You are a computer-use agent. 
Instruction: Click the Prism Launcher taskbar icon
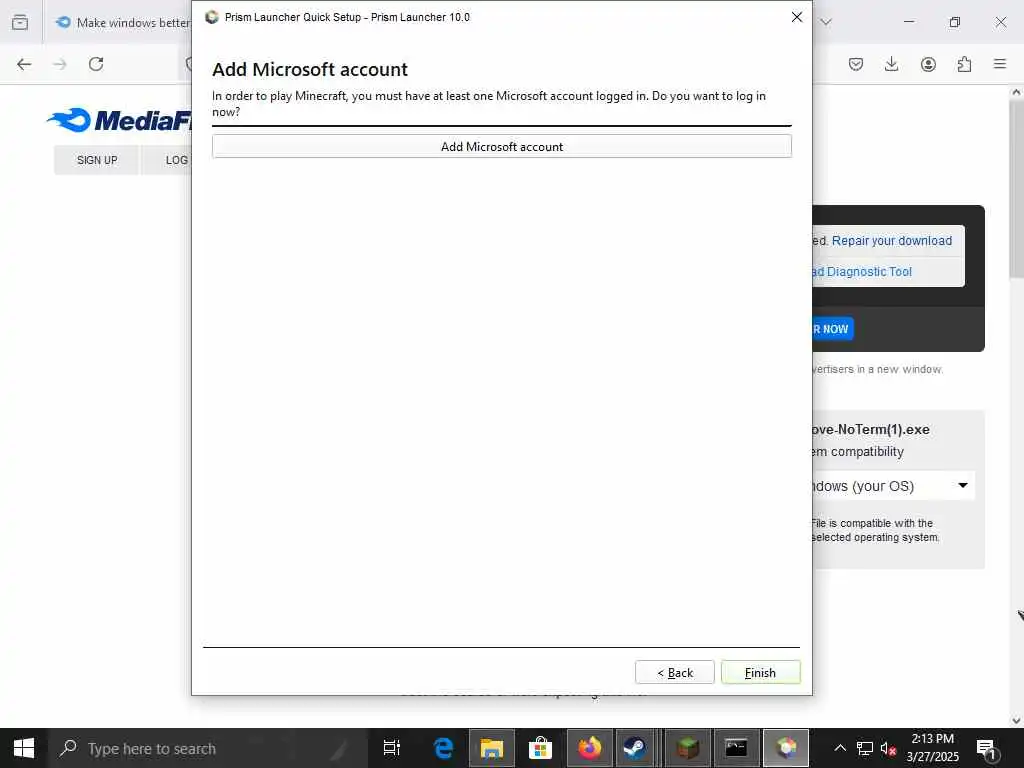(x=786, y=748)
